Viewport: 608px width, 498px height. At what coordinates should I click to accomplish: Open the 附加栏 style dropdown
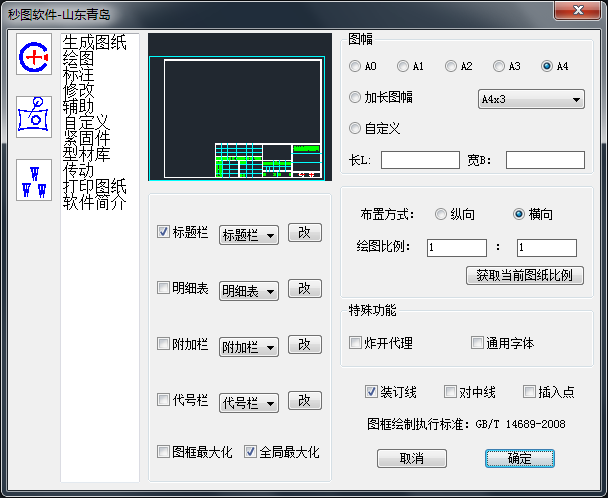tap(249, 347)
